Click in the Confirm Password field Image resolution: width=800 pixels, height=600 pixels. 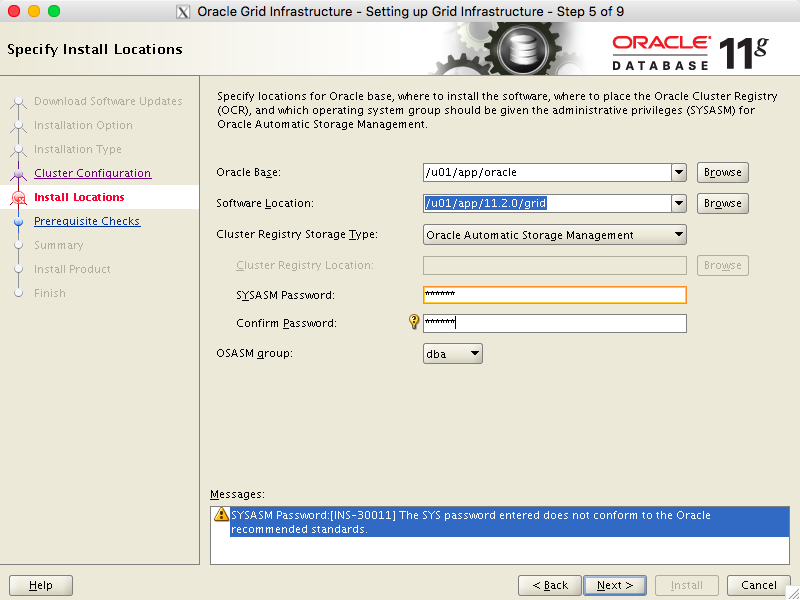pos(555,323)
